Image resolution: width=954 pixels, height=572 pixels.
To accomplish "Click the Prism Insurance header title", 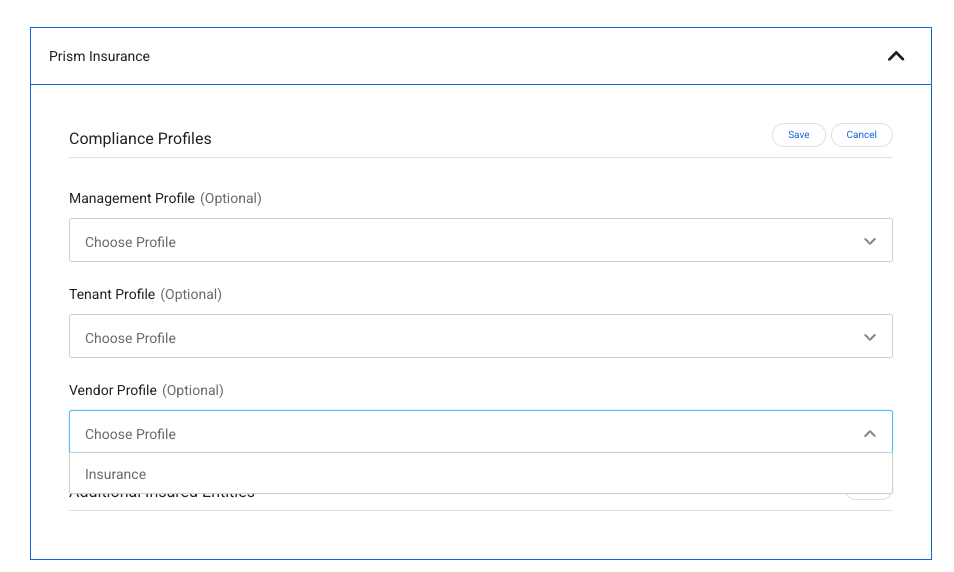I will click(99, 56).
